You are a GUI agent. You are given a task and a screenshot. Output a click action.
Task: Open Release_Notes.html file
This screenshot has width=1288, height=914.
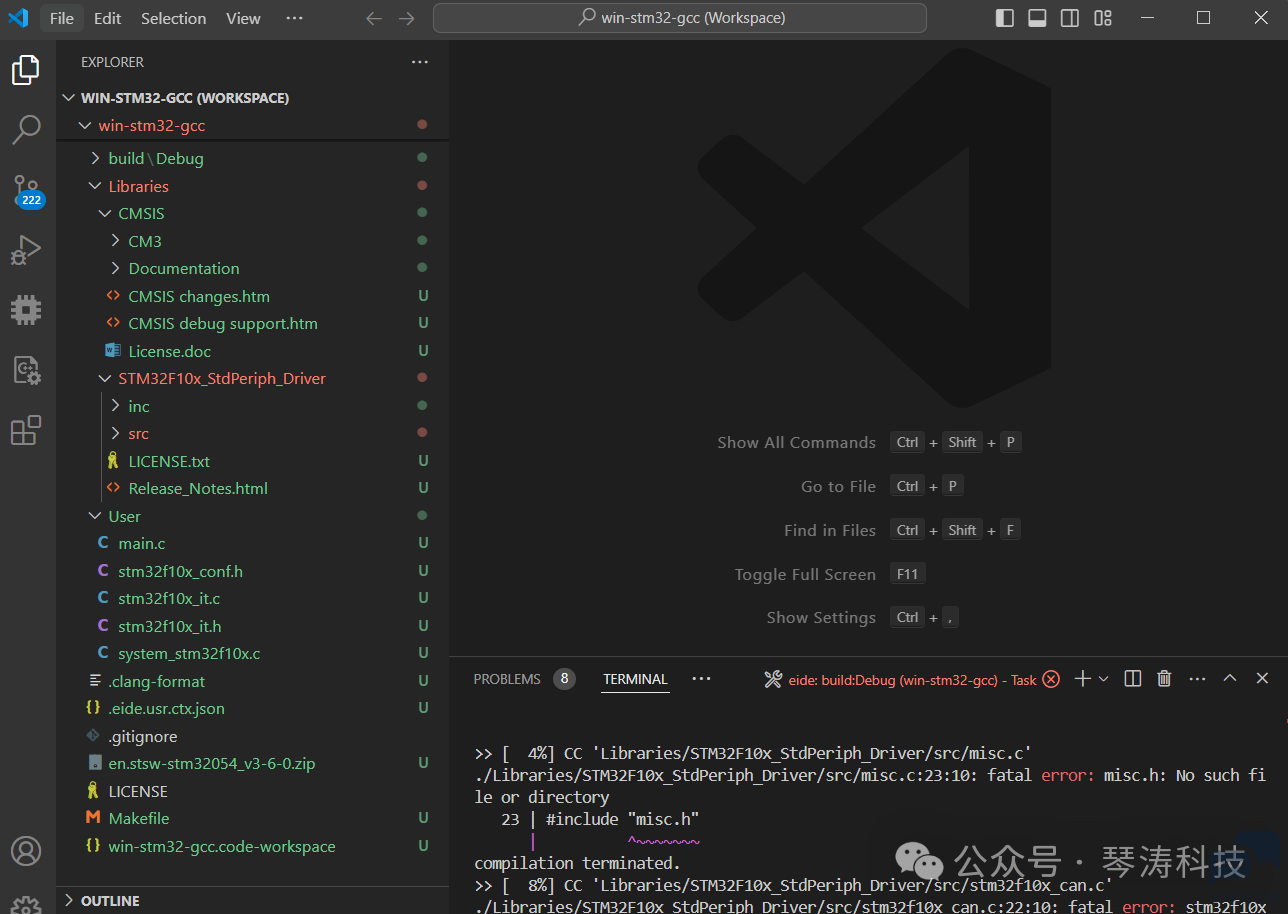tap(252, 488)
